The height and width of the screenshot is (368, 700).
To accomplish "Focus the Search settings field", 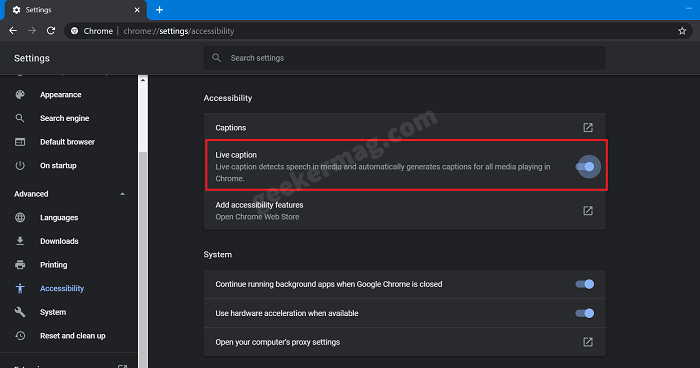I will point(404,58).
